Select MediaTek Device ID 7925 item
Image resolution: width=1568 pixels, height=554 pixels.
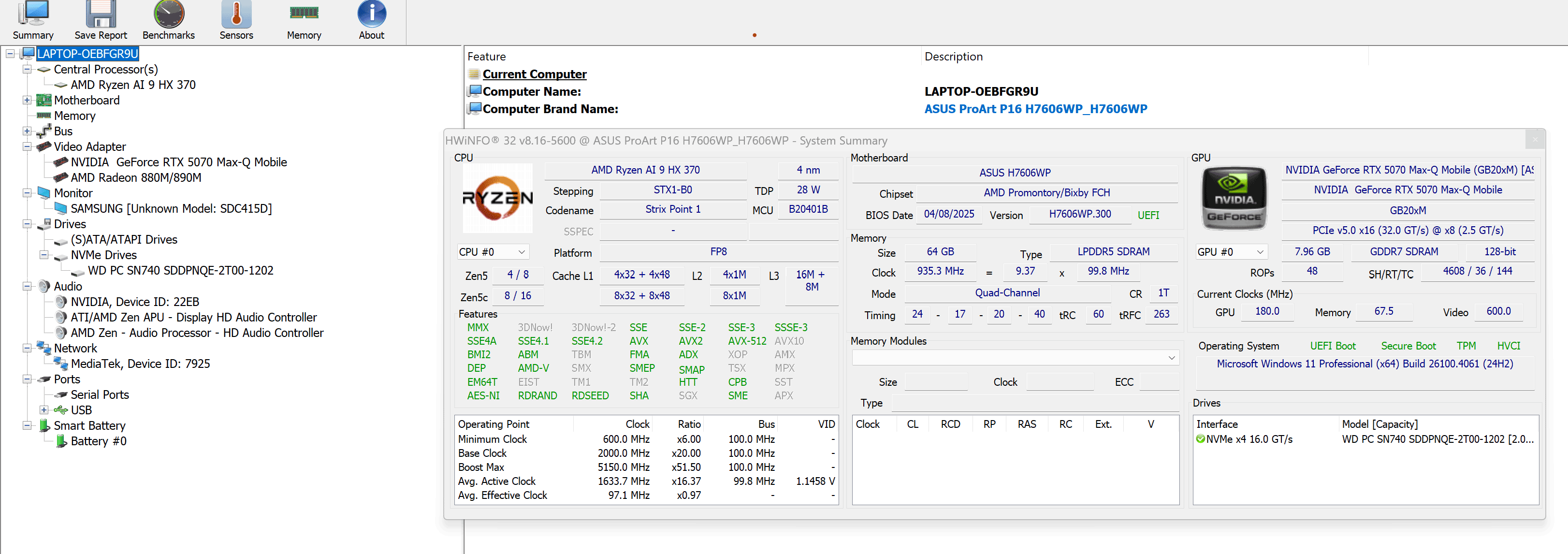[140, 364]
